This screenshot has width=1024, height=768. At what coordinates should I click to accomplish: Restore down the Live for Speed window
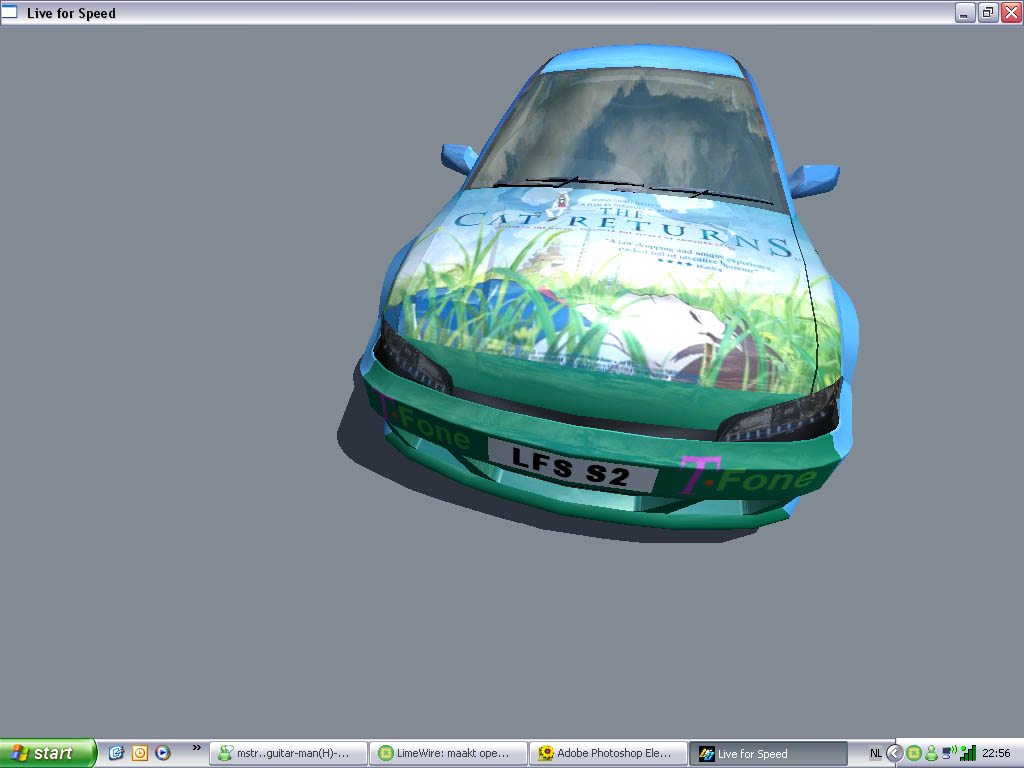coord(988,12)
